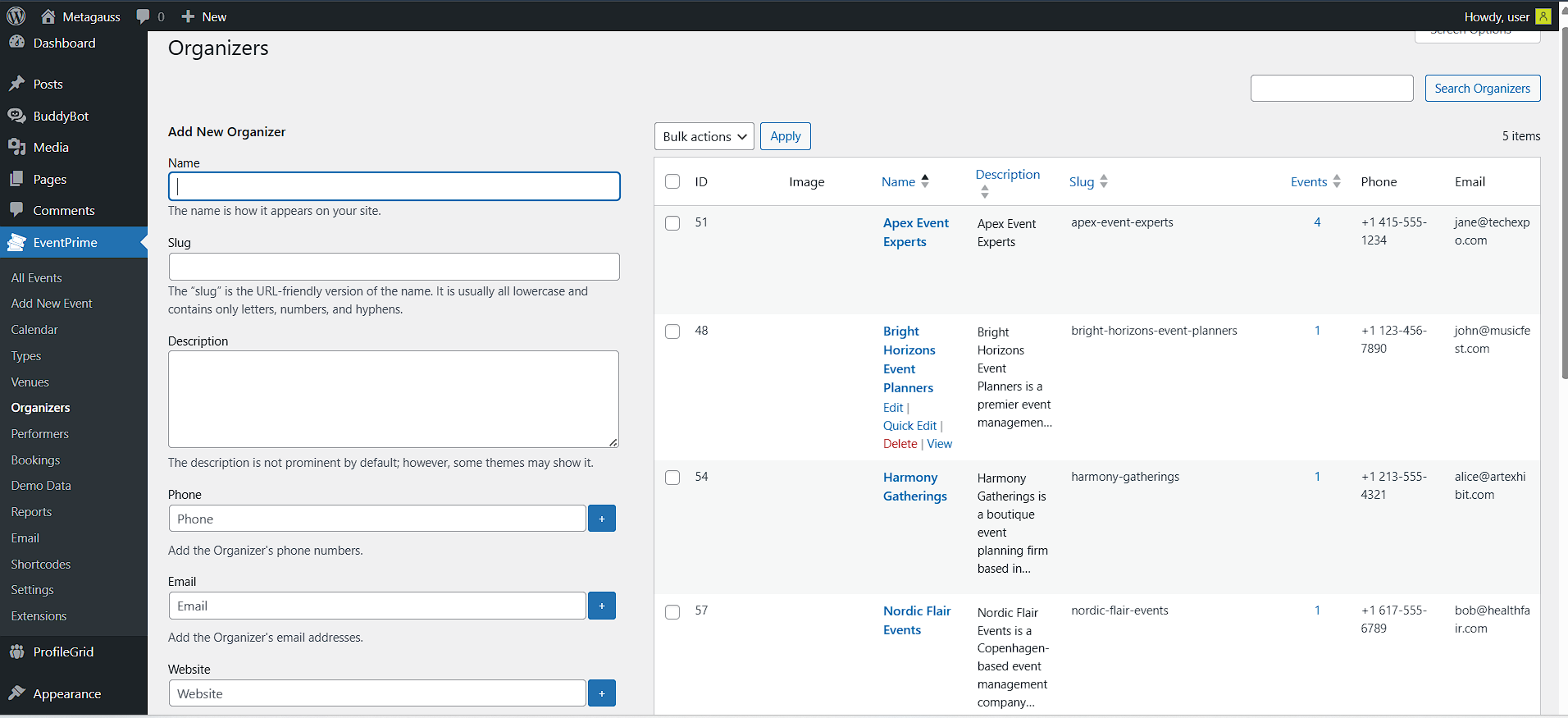
Task: Click the plus button beside Website field
Action: click(x=601, y=693)
